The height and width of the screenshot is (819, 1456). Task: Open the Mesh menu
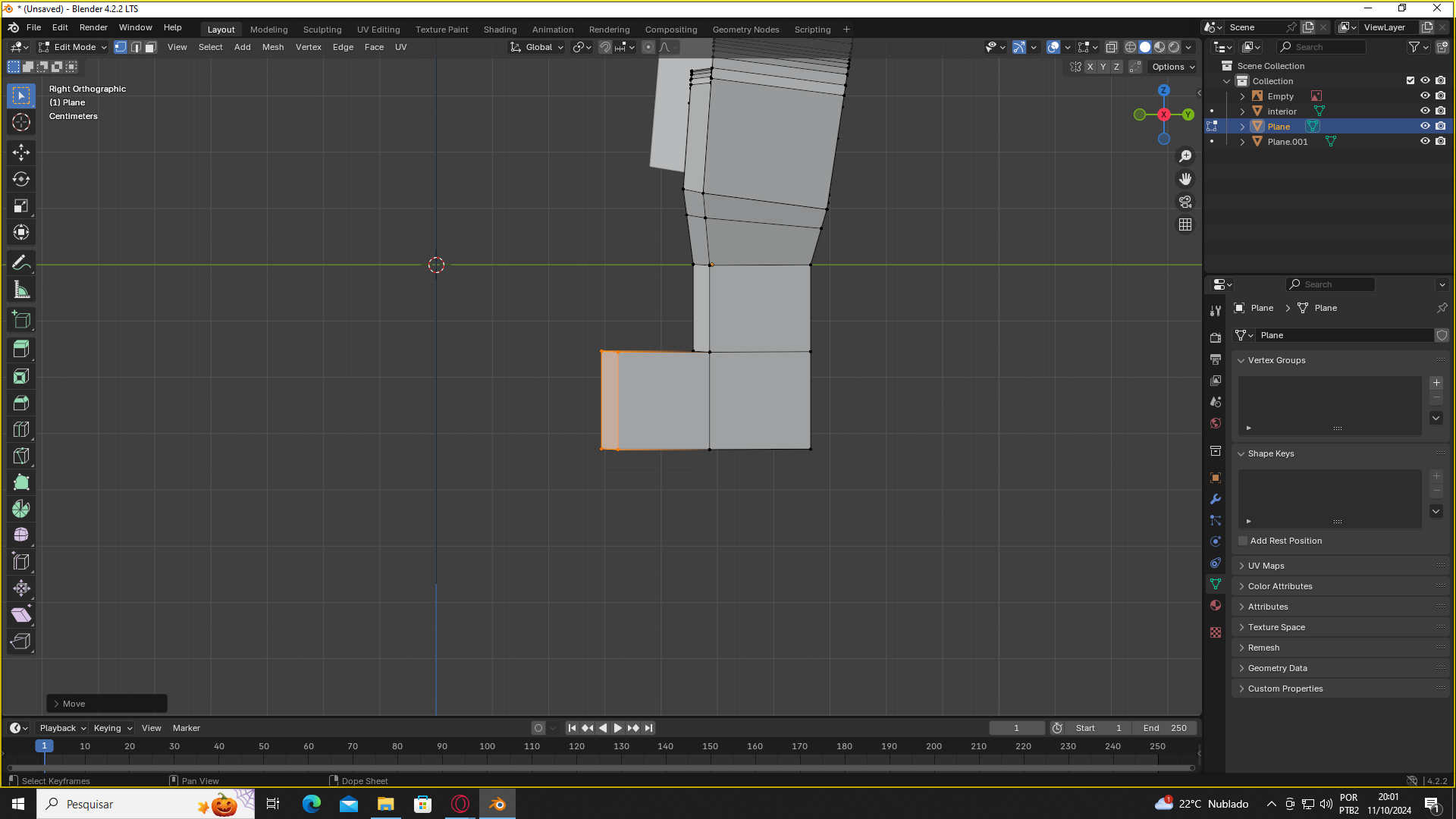tap(272, 47)
